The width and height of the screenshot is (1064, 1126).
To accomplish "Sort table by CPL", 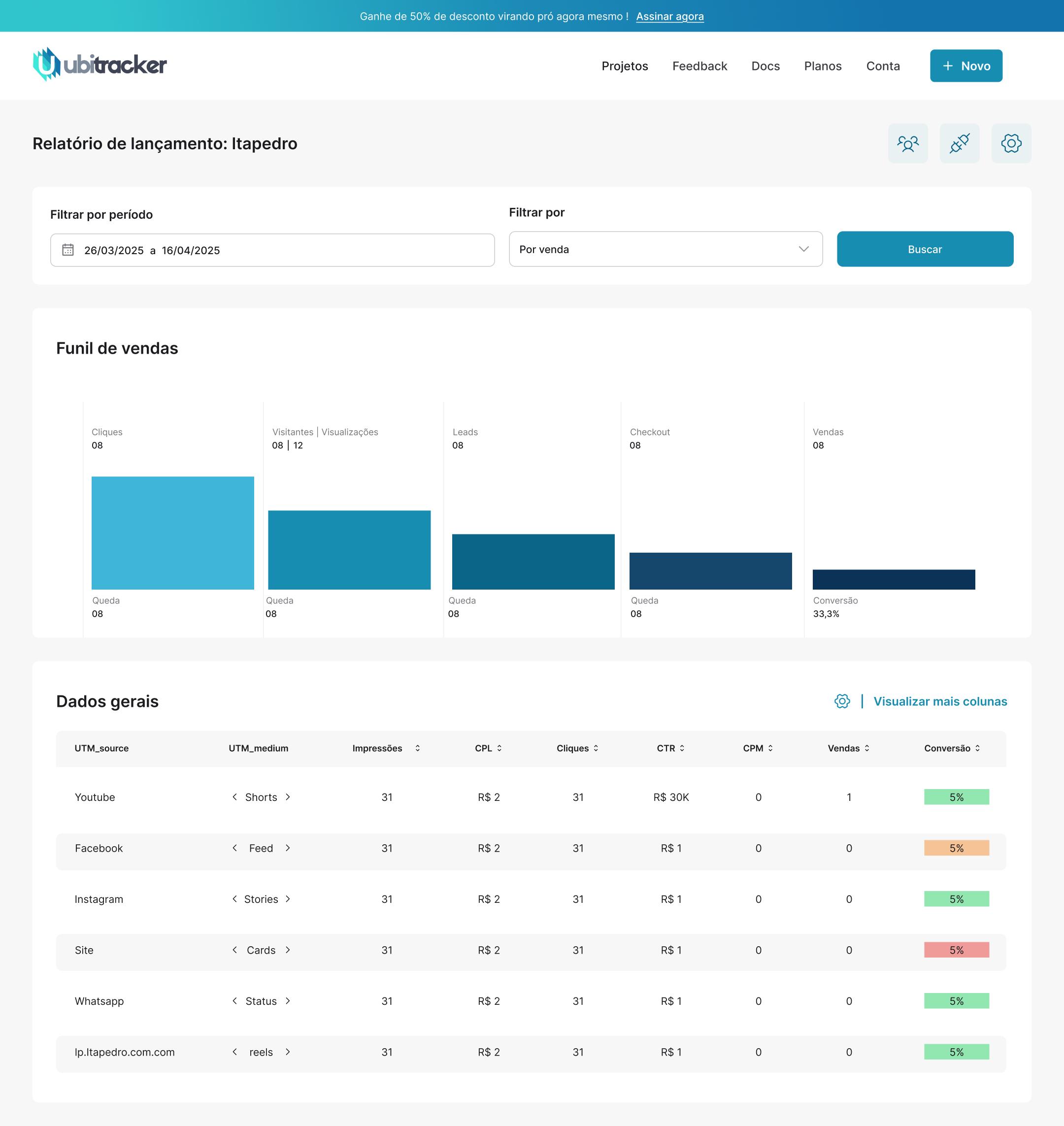I will 499,748.
